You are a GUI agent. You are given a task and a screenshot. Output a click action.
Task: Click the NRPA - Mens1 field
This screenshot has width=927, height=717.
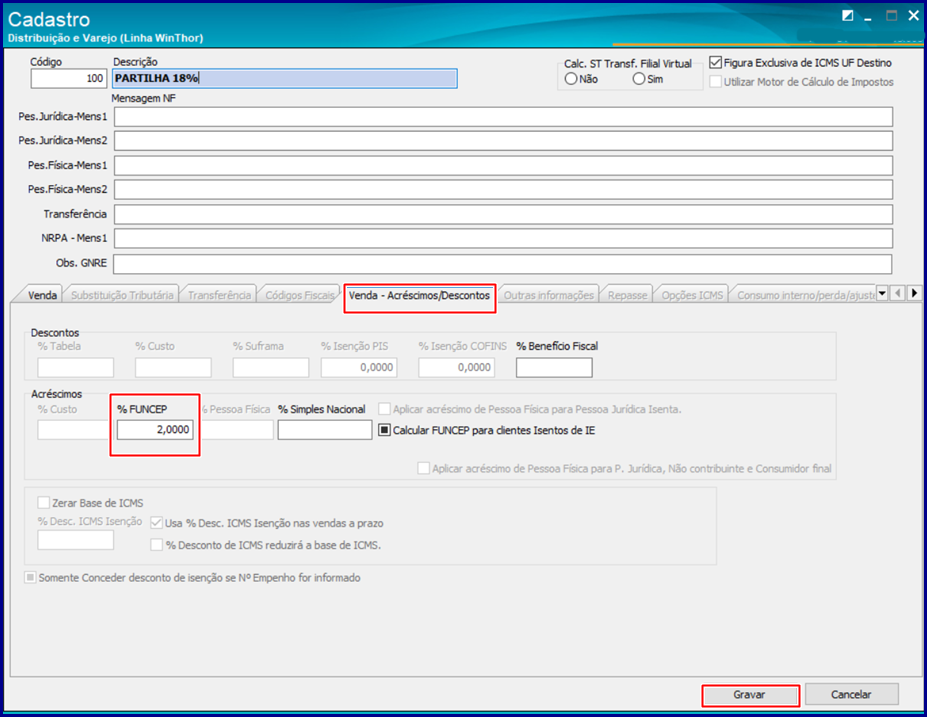503,238
